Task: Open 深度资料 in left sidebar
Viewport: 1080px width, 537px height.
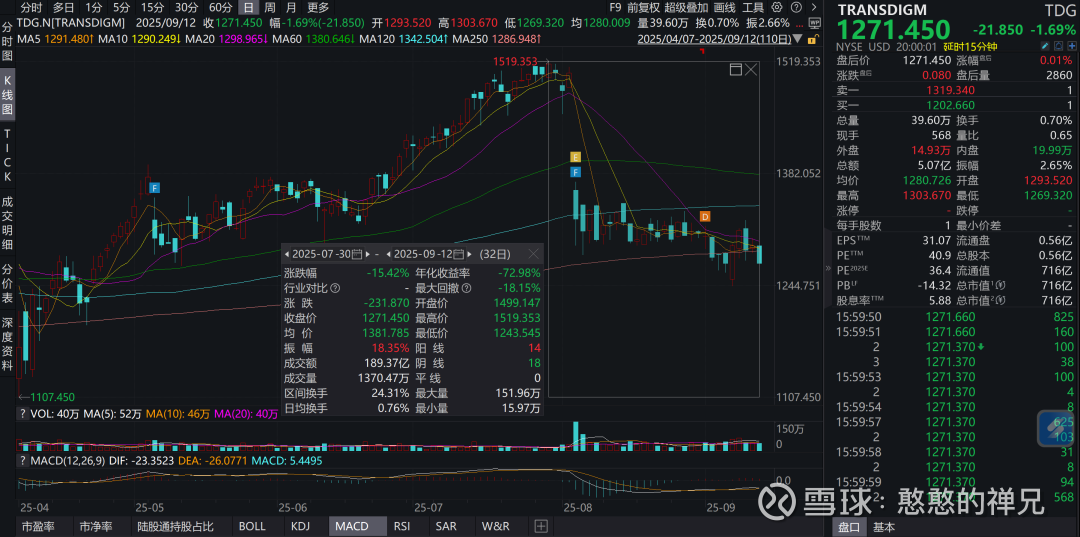Action: pyautogui.click(x=8, y=344)
